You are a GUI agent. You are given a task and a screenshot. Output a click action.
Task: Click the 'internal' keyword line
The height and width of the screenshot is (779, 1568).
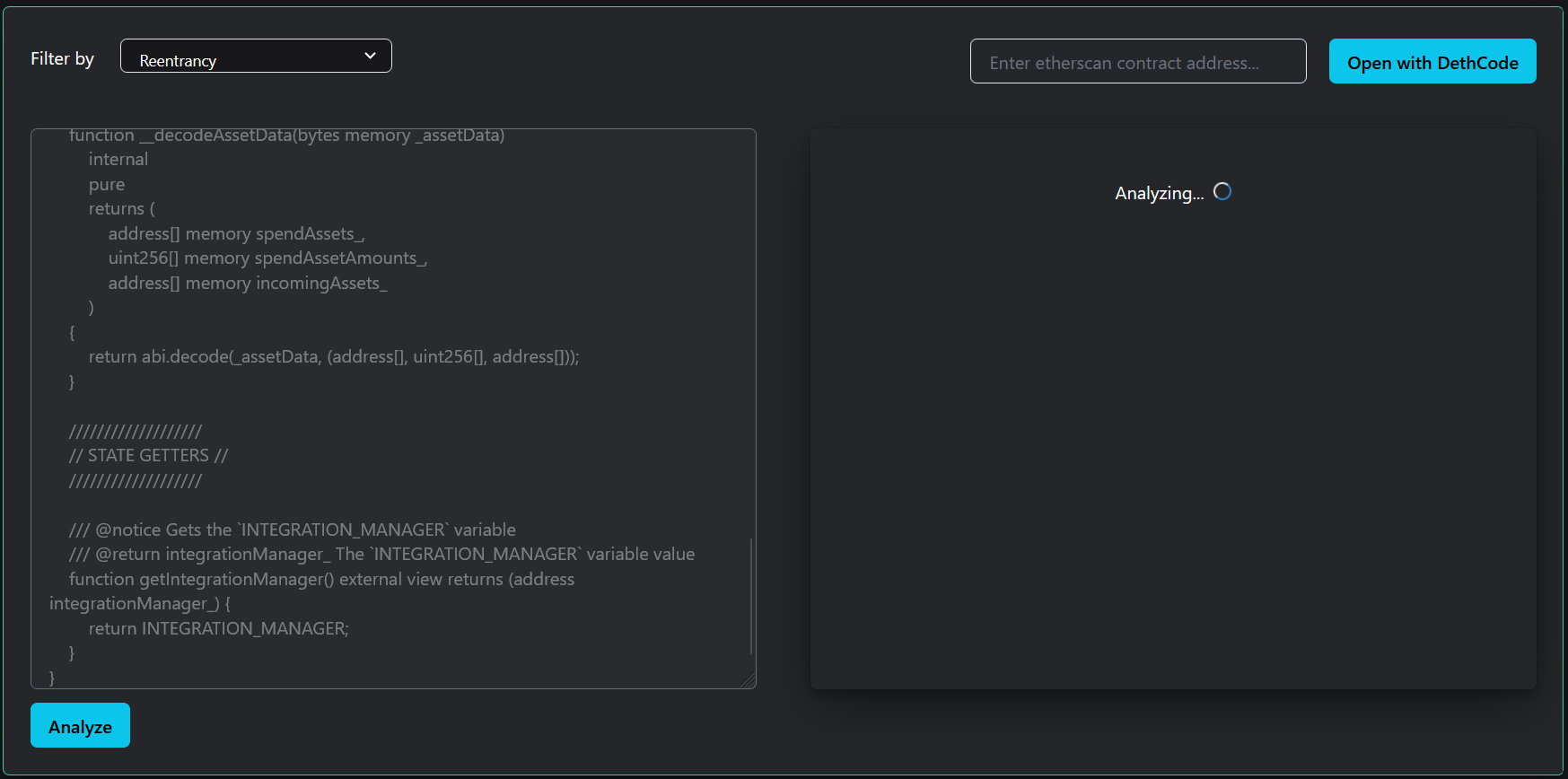(x=118, y=159)
